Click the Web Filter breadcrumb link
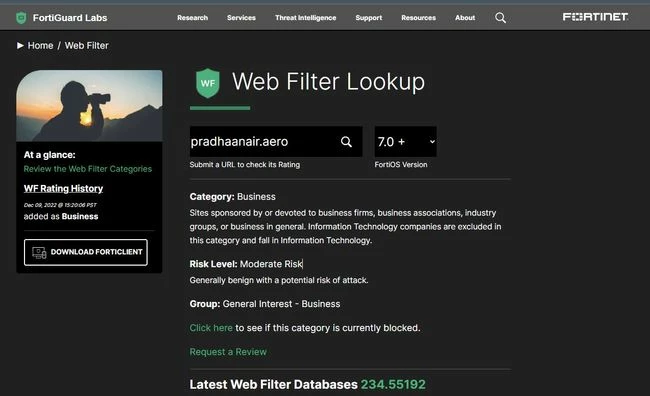Viewport: 650px width, 396px height. click(x=87, y=46)
